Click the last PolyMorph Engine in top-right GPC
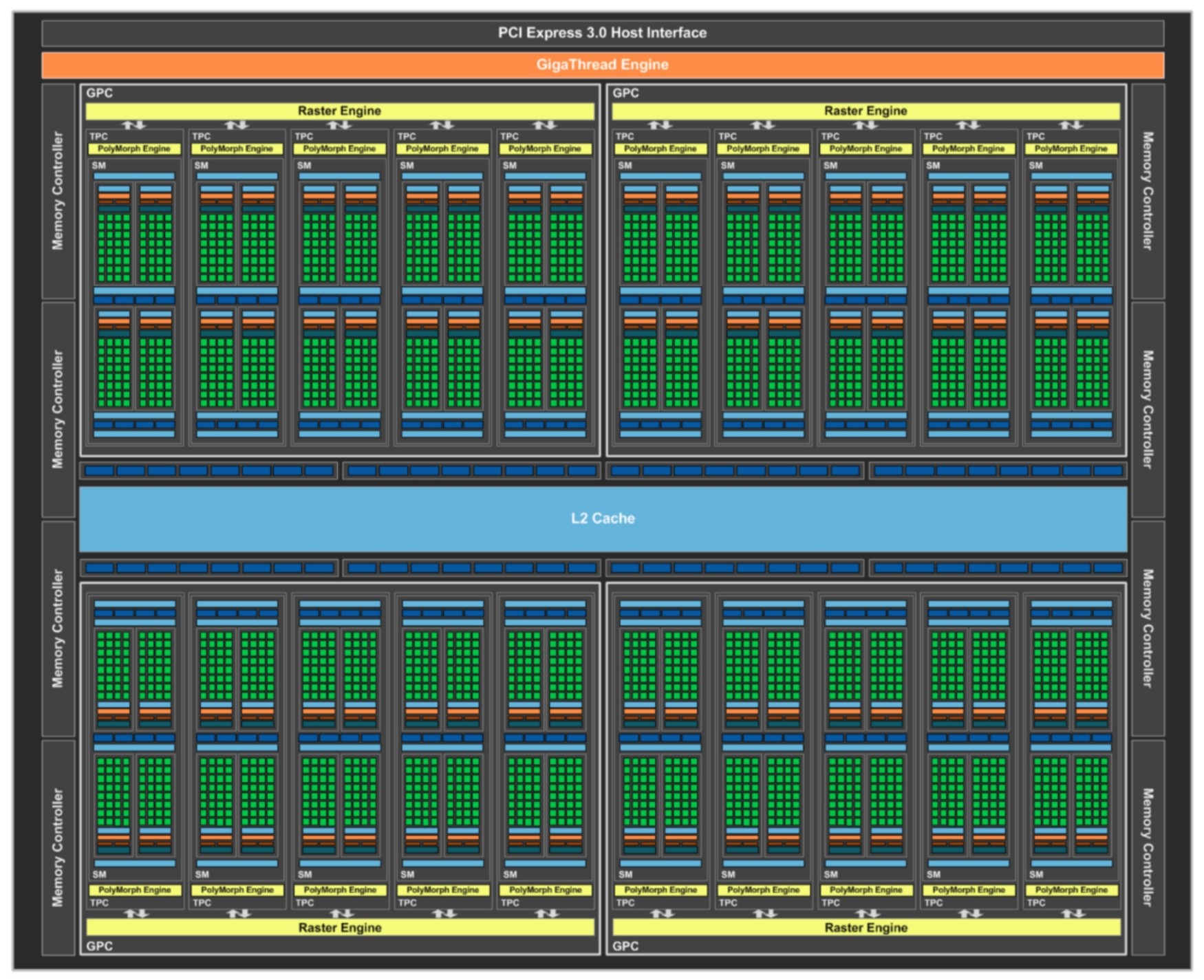 [1071, 149]
